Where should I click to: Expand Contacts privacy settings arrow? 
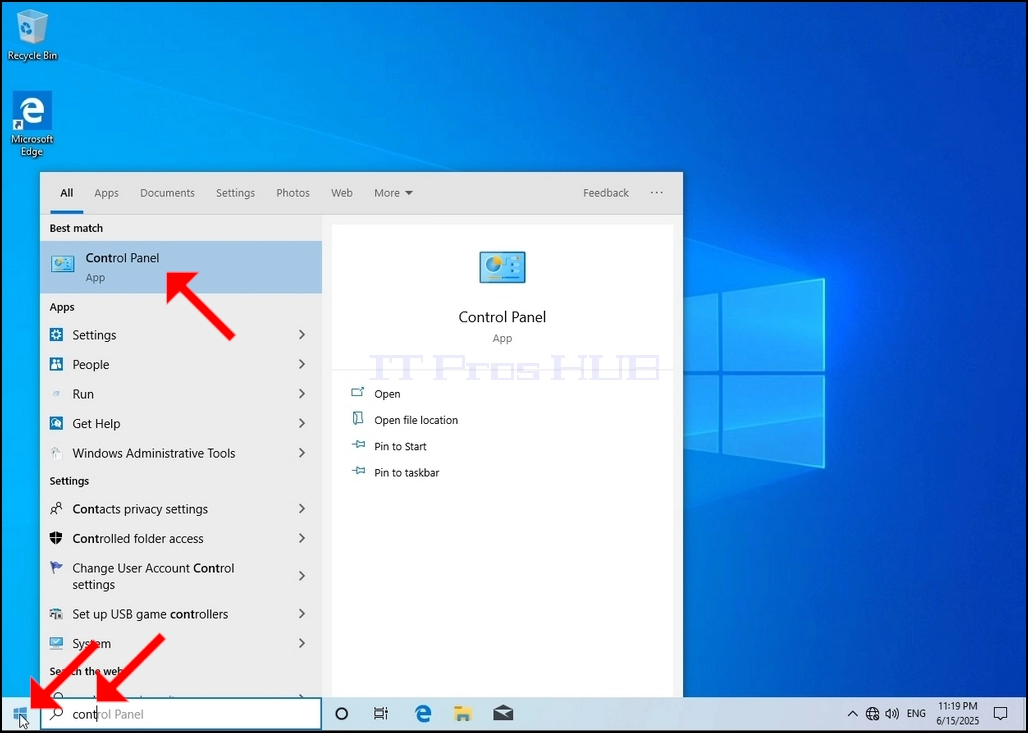pos(302,508)
